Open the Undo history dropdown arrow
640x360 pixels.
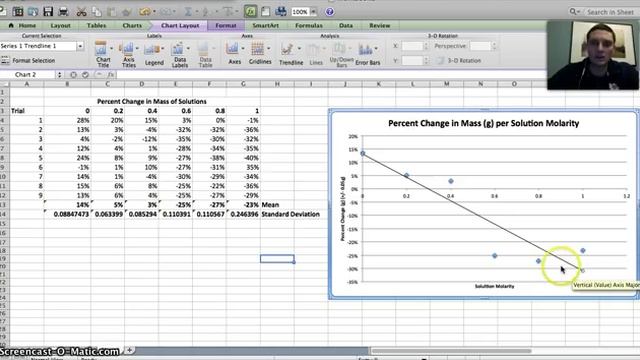coord(154,12)
